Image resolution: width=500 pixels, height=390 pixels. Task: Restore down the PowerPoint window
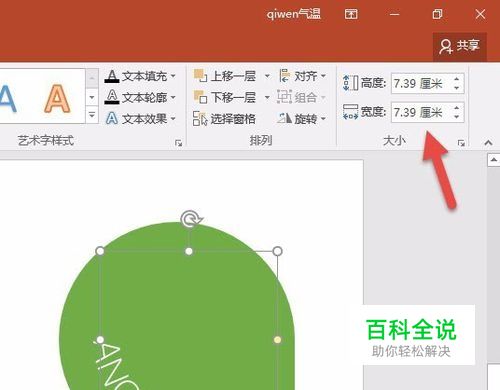click(437, 14)
